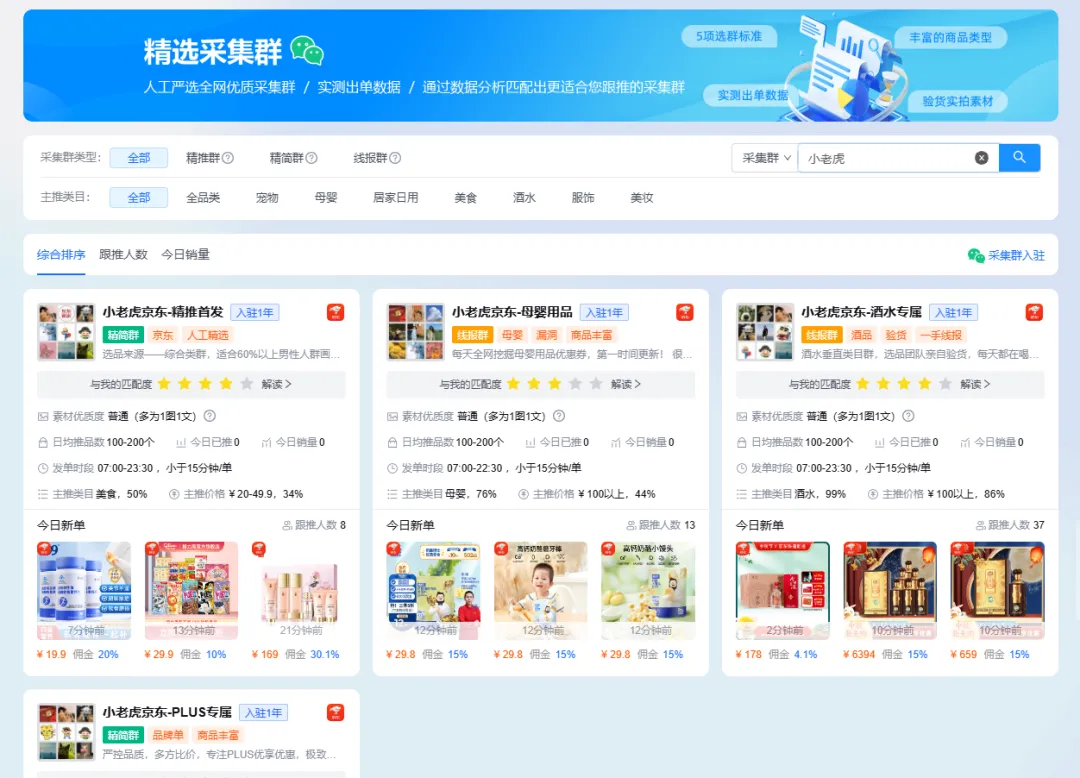Click WeChat icon beside 采集群入驻
1080x778 pixels.
pyautogui.click(x=976, y=255)
